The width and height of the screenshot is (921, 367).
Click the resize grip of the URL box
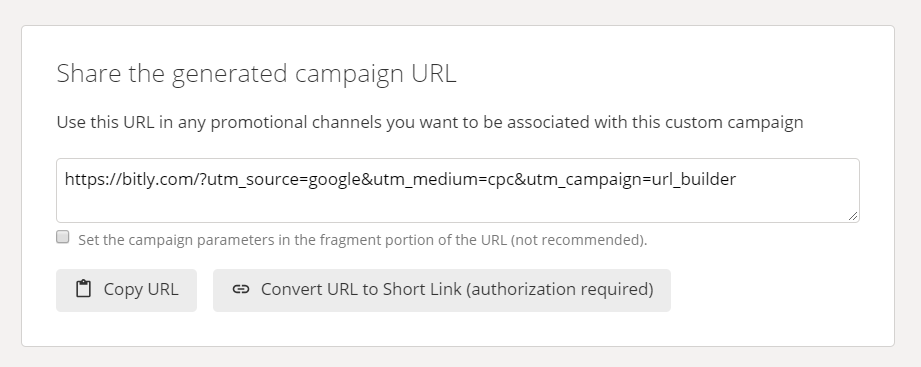[853, 216]
